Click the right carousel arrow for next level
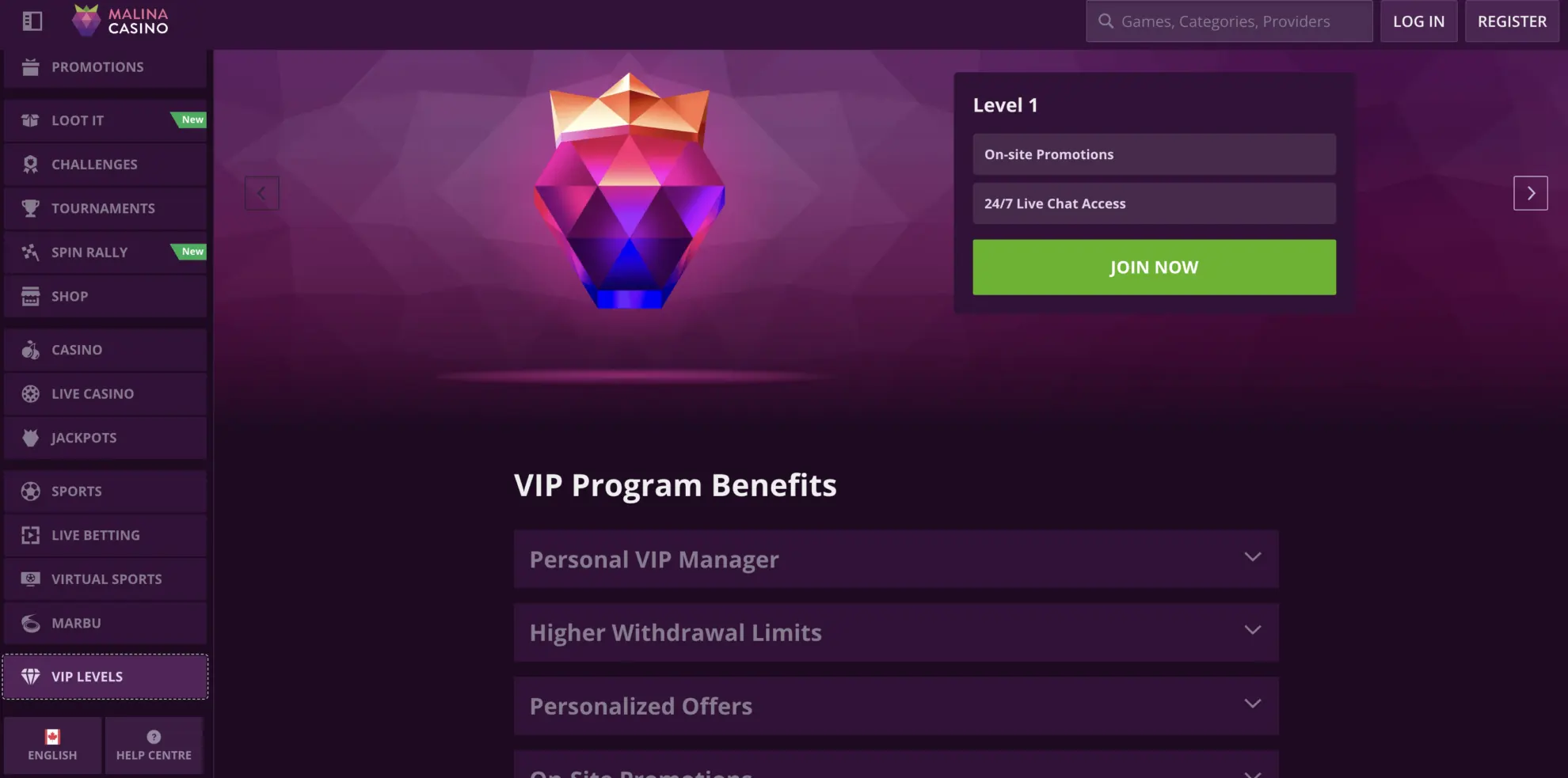 [1532, 192]
